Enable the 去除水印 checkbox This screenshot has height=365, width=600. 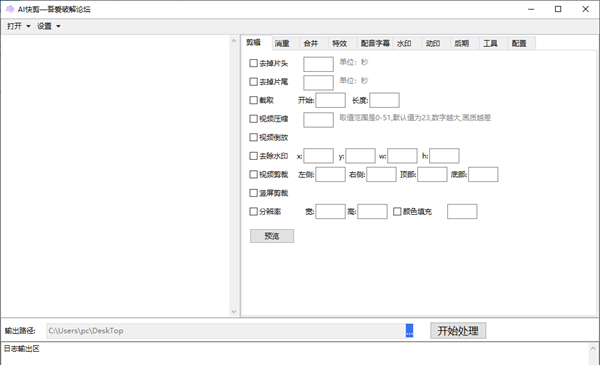[x=253, y=156]
